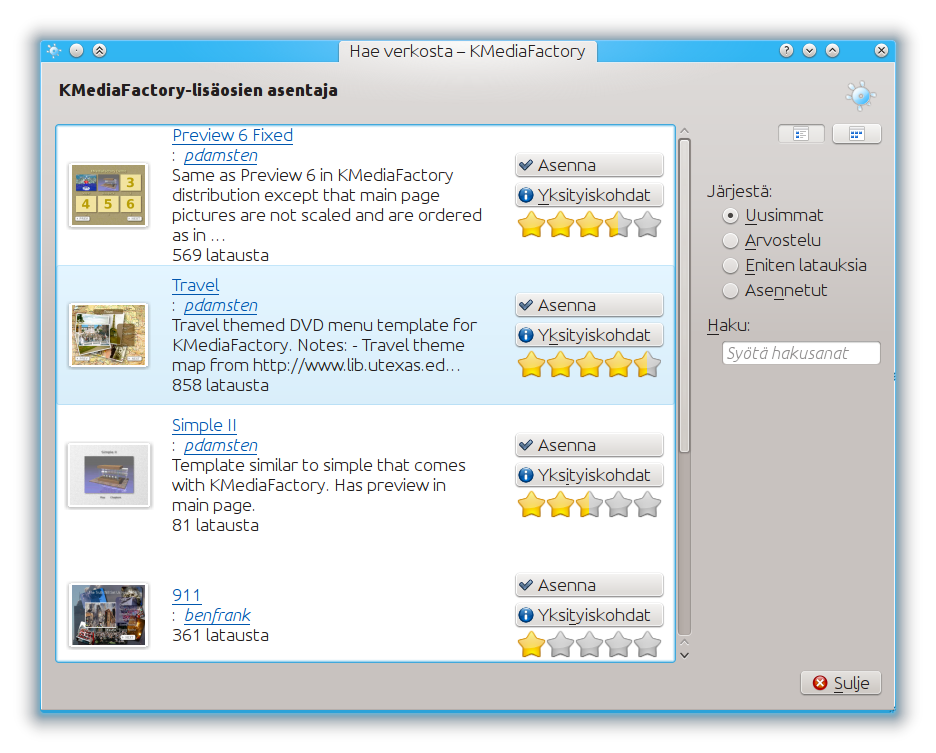Open details for Preview 6 Fixed
This screenshot has height=753, width=936.
589,195
